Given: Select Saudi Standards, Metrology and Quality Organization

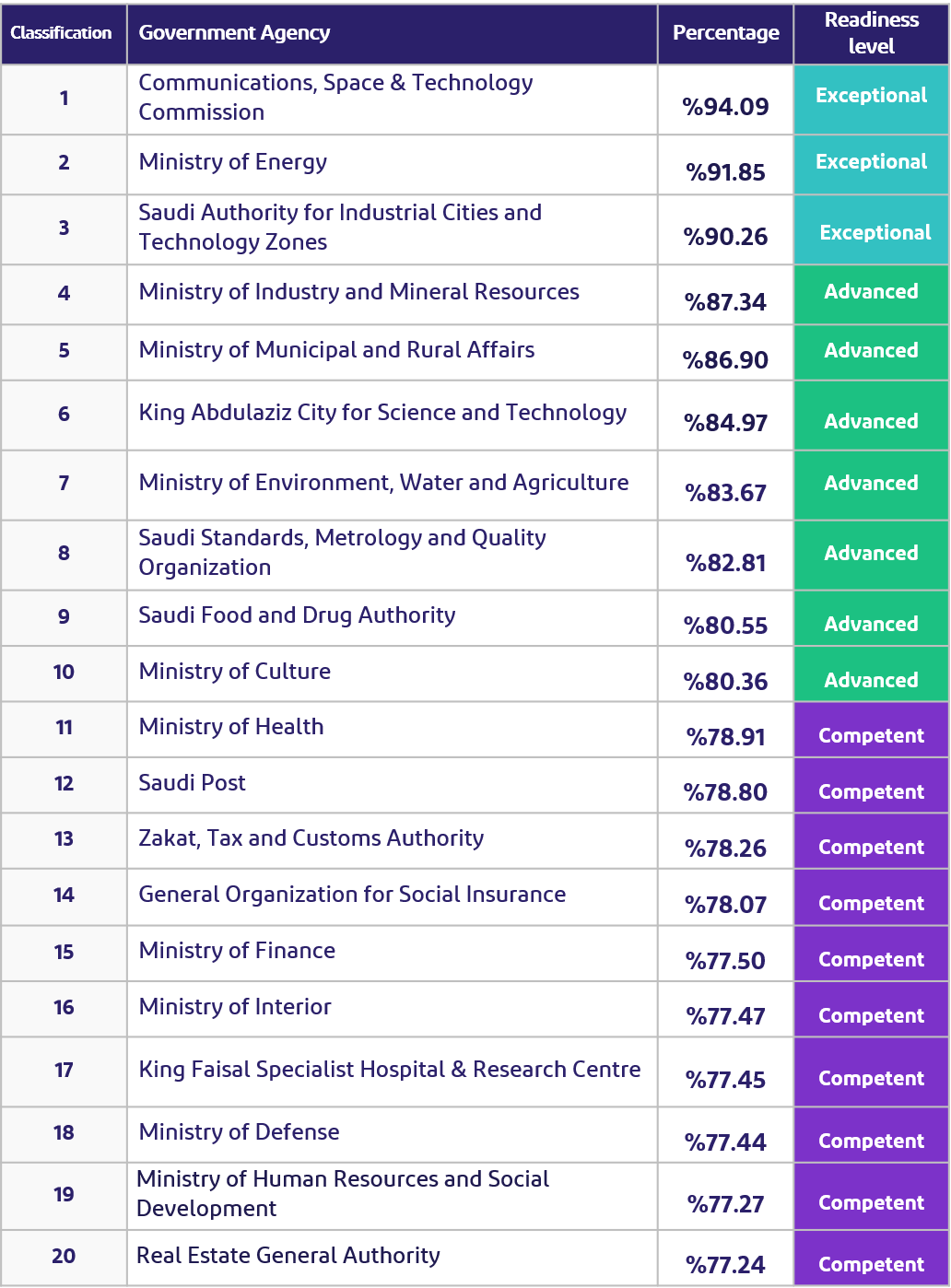Looking at the screenshot, I should point(341,553).
